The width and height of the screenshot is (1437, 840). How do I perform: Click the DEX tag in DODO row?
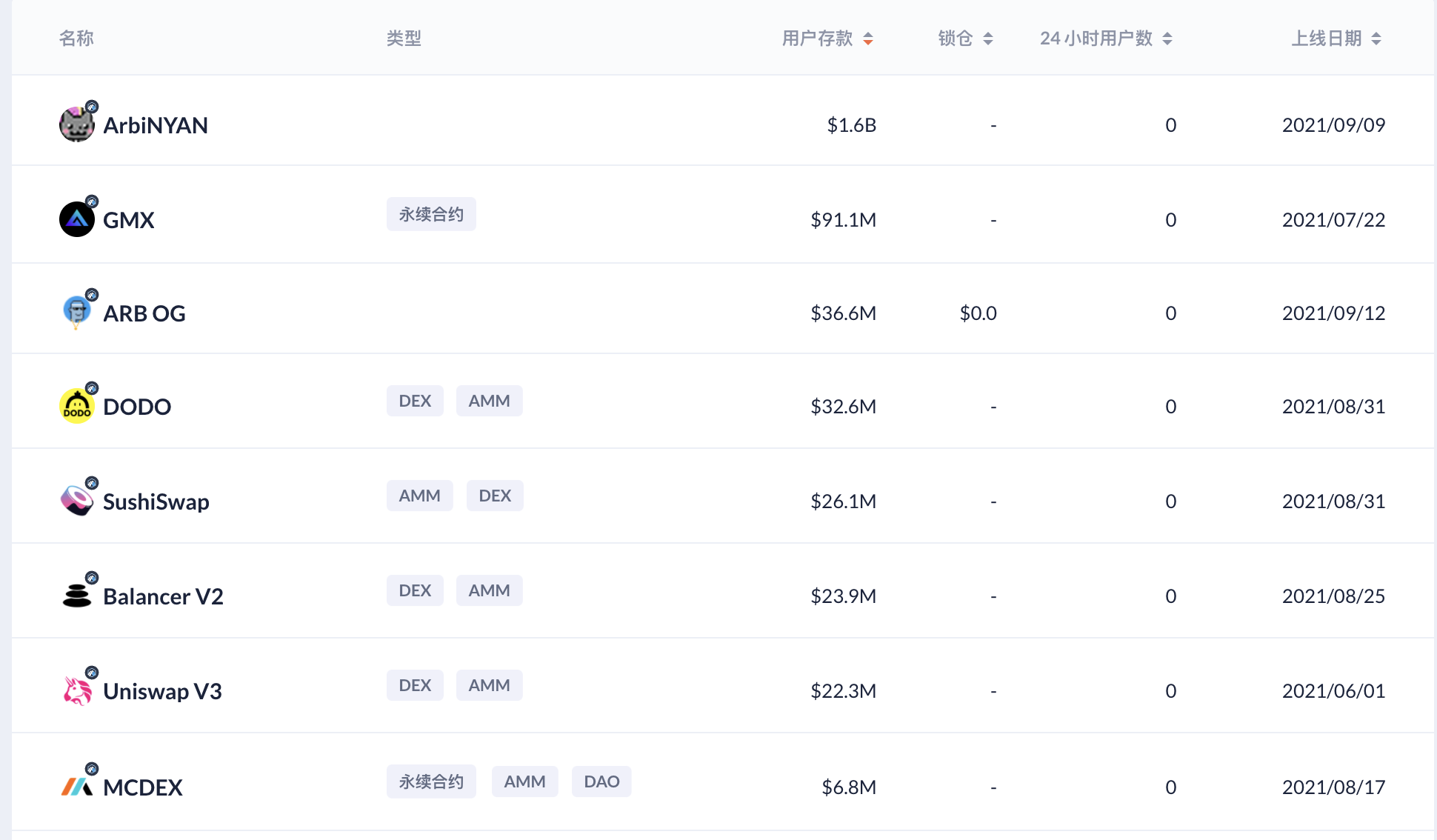point(414,401)
